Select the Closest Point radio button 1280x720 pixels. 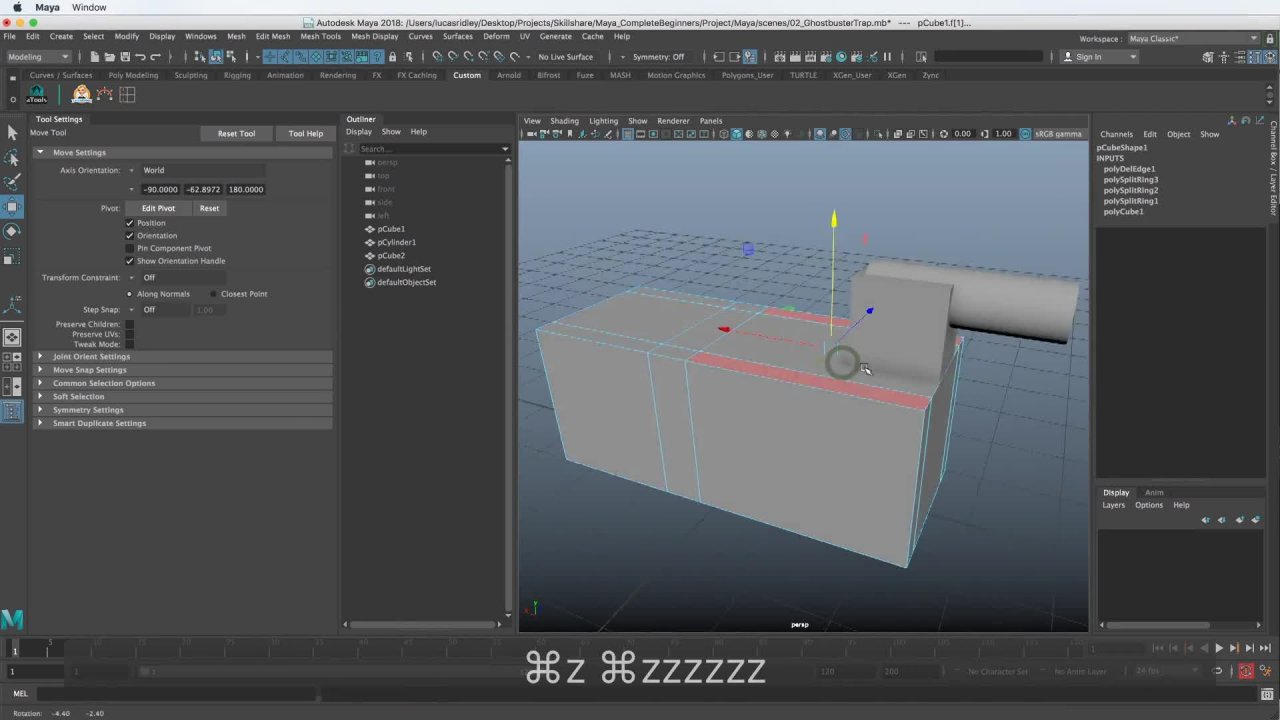click(x=213, y=294)
